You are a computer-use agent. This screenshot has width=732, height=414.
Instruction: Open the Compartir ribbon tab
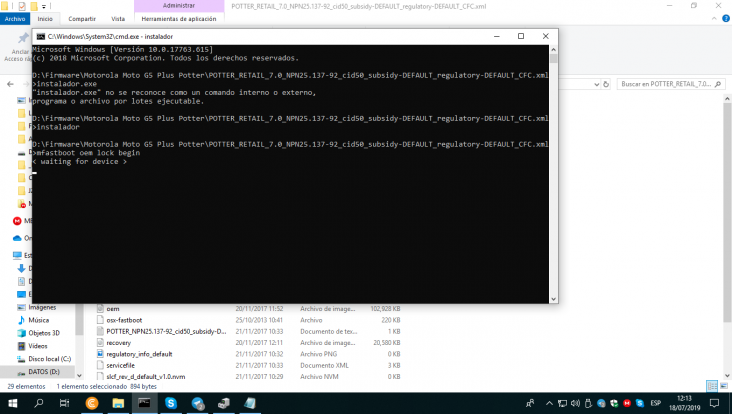click(x=82, y=19)
